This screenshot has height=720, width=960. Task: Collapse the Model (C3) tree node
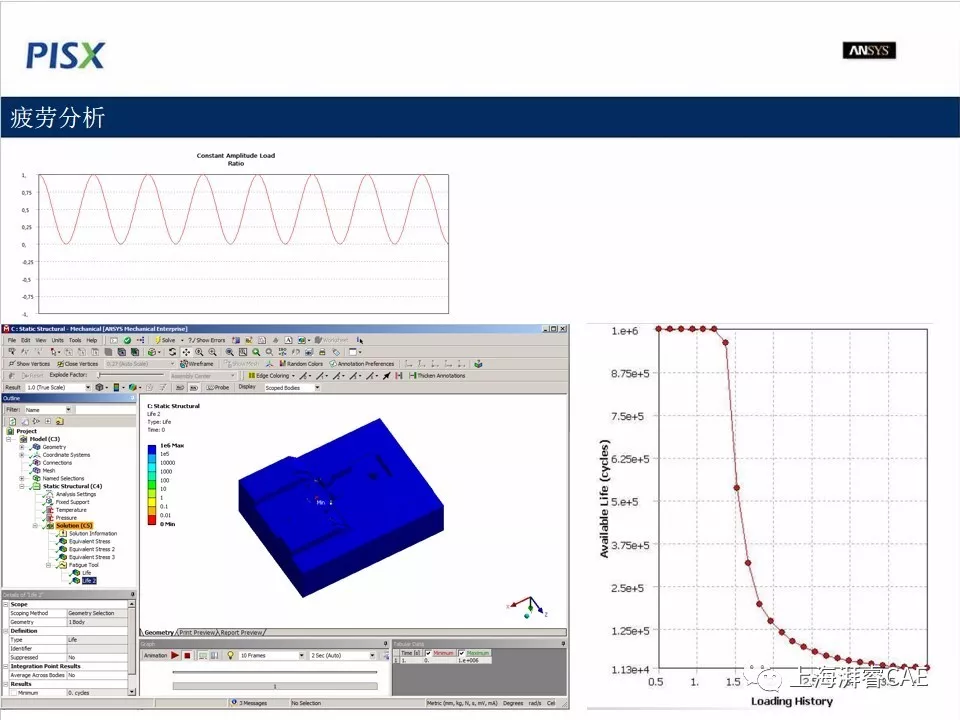pos(9,439)
